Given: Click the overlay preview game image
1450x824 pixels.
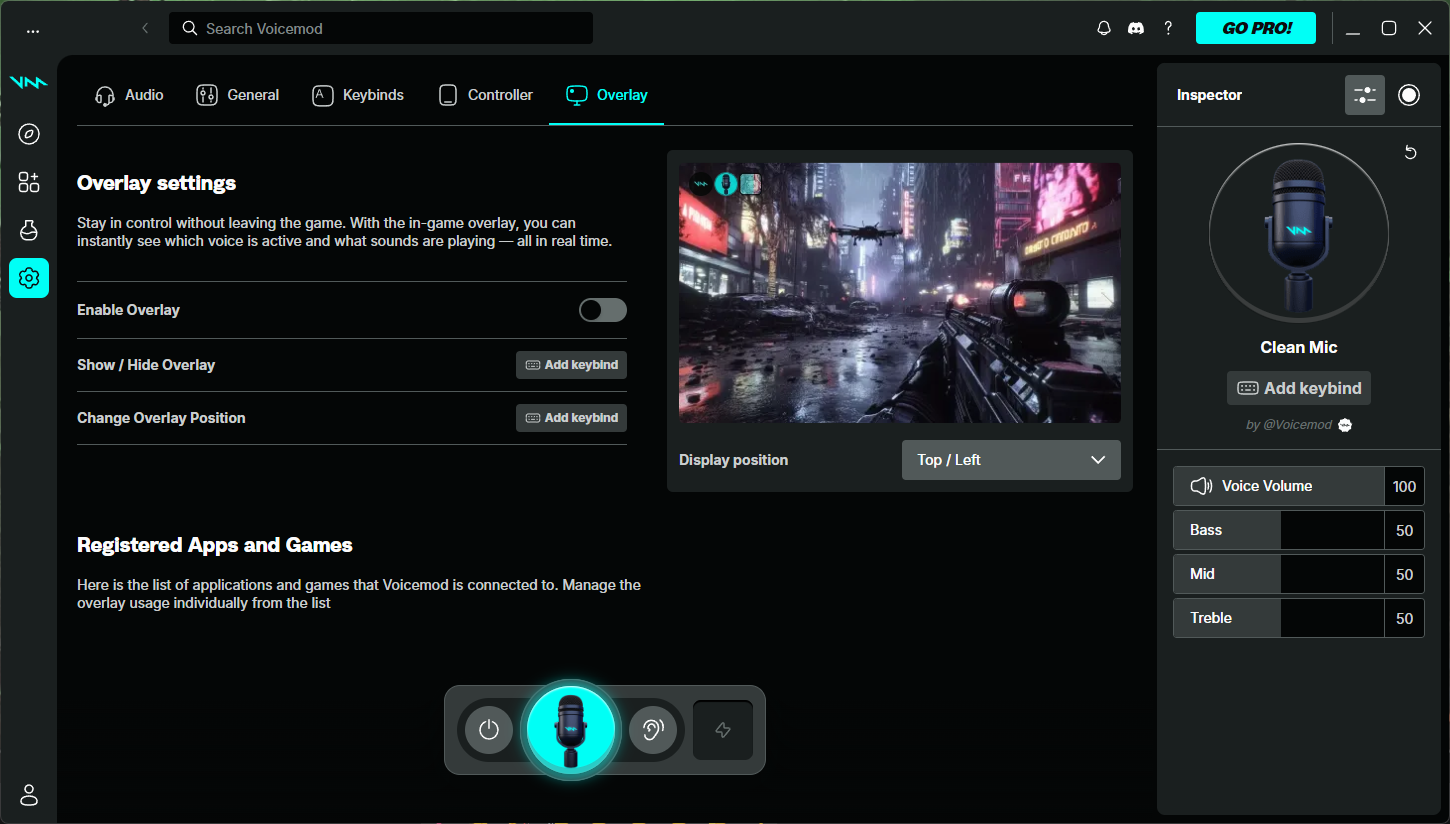Looking at the screenshot, I should point(900,293).
